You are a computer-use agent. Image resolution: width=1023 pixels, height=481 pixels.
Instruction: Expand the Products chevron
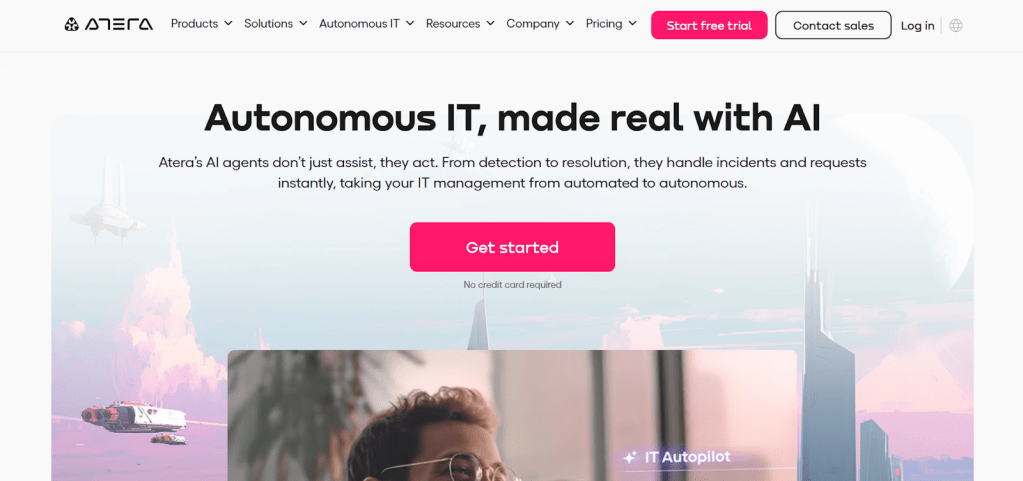pyautogui.click(x=228, y=23)
